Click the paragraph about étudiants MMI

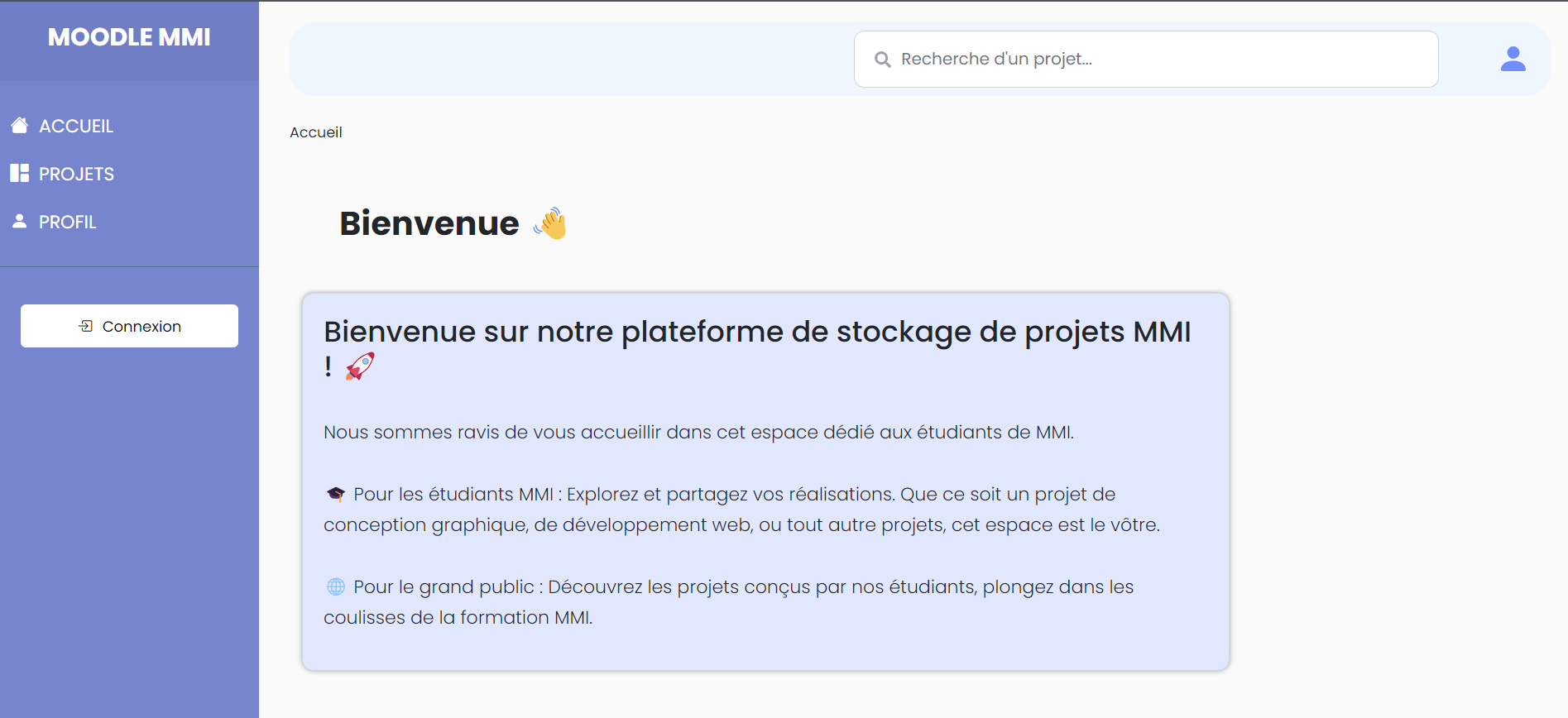[x=741, y=510]
